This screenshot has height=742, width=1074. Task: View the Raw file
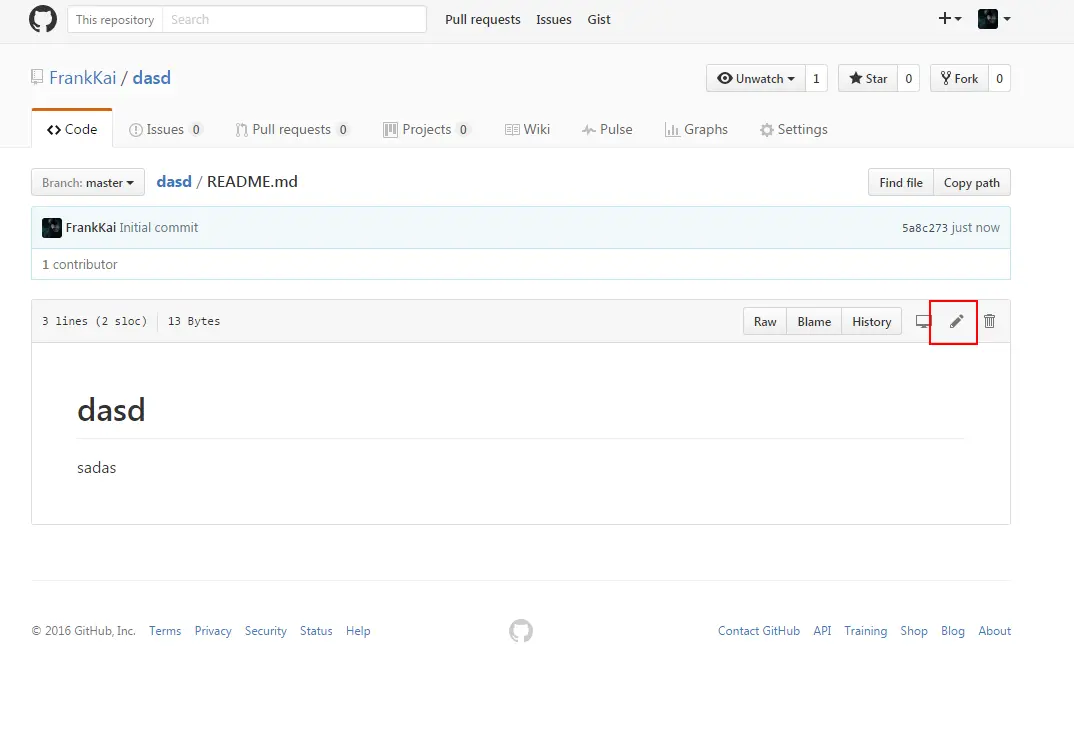point(765,321)
